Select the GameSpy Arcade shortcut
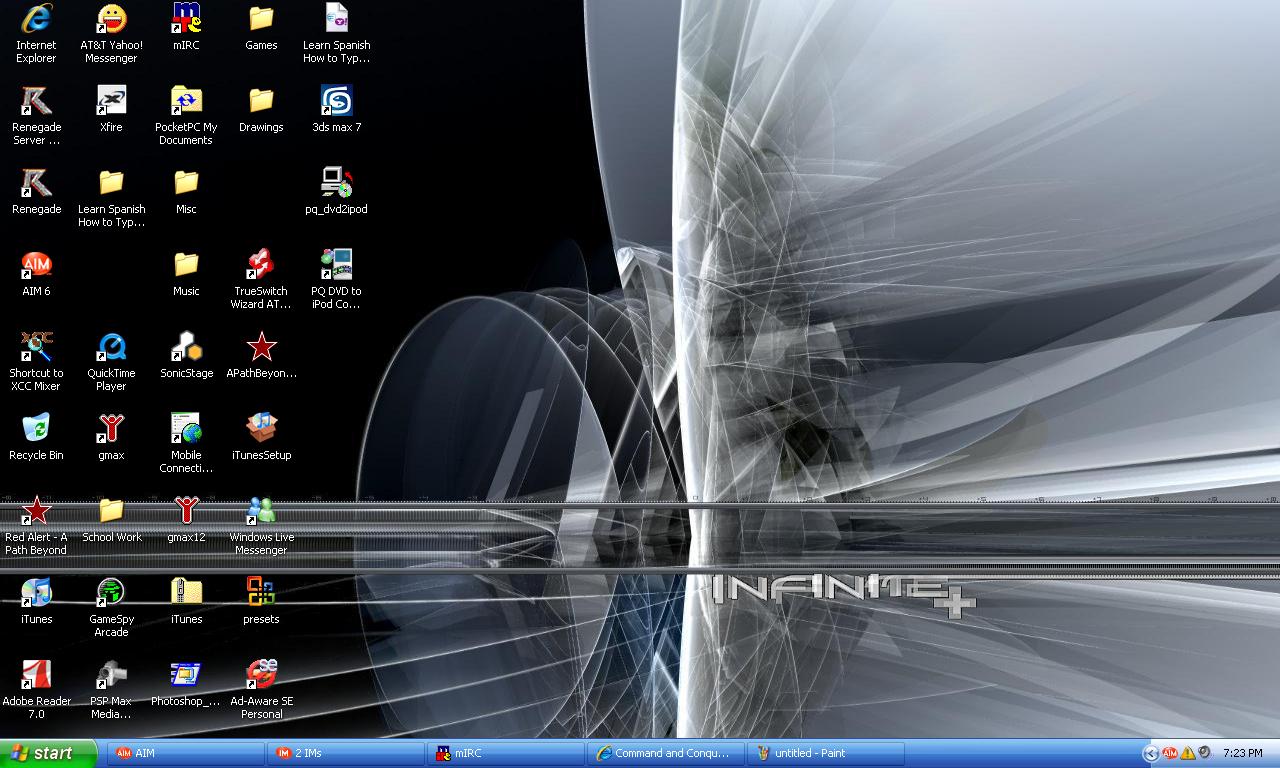This screenshot has height=768, width=1280. click(111, 593)
